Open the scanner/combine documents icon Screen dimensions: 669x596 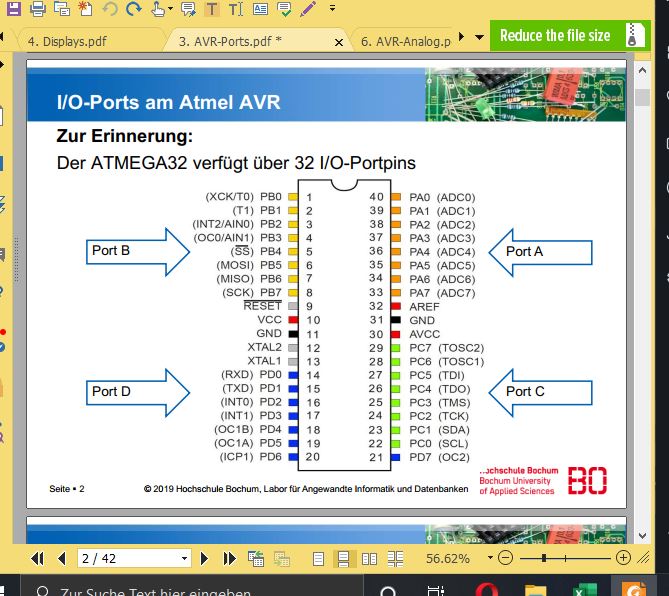(62, 8)
